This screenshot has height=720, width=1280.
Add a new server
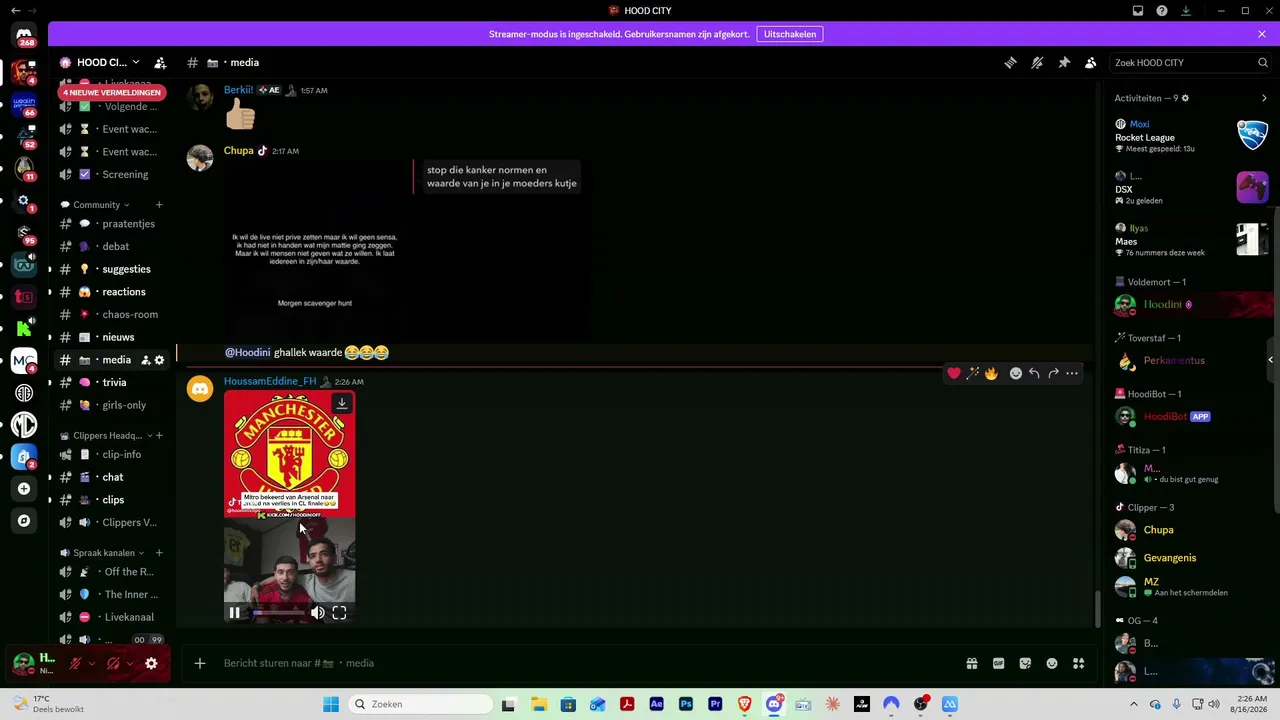[x=24, y=489]
